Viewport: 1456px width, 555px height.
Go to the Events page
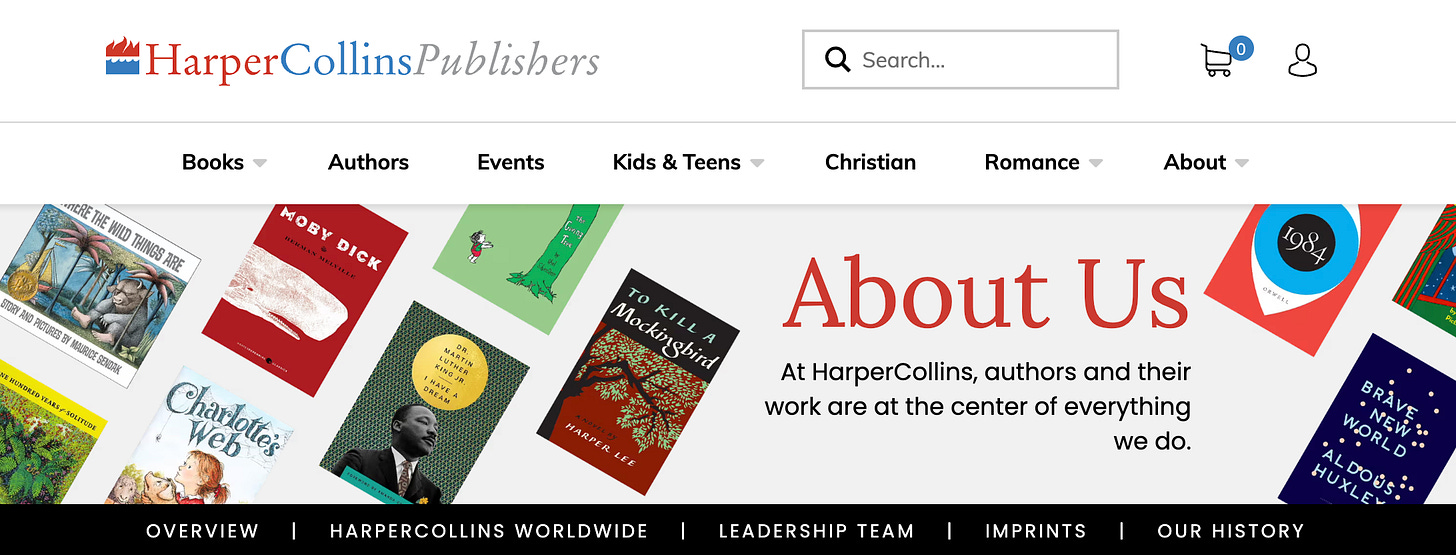[511, 162]
